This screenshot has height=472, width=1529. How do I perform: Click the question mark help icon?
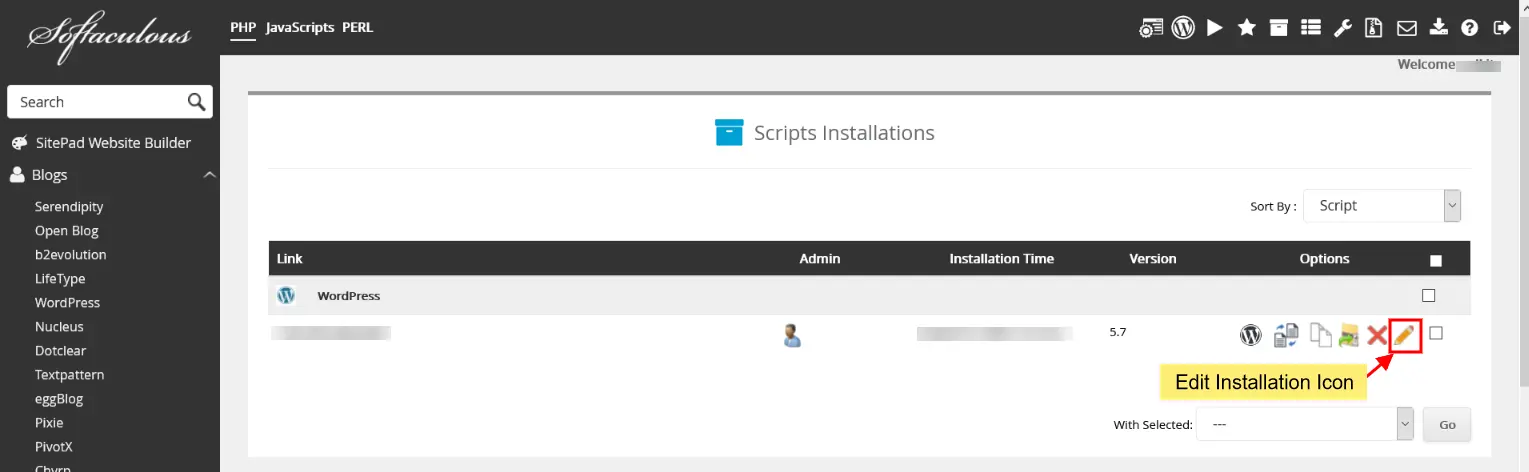(1469, 28)
